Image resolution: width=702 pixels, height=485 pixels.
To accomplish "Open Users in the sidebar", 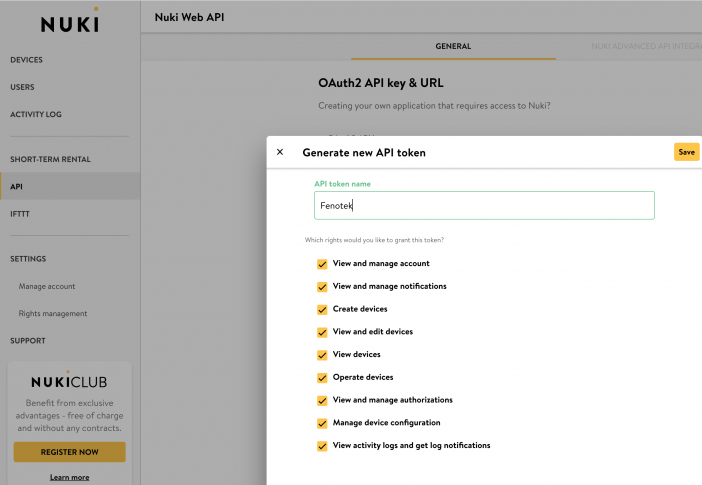I will pos(22,87).
